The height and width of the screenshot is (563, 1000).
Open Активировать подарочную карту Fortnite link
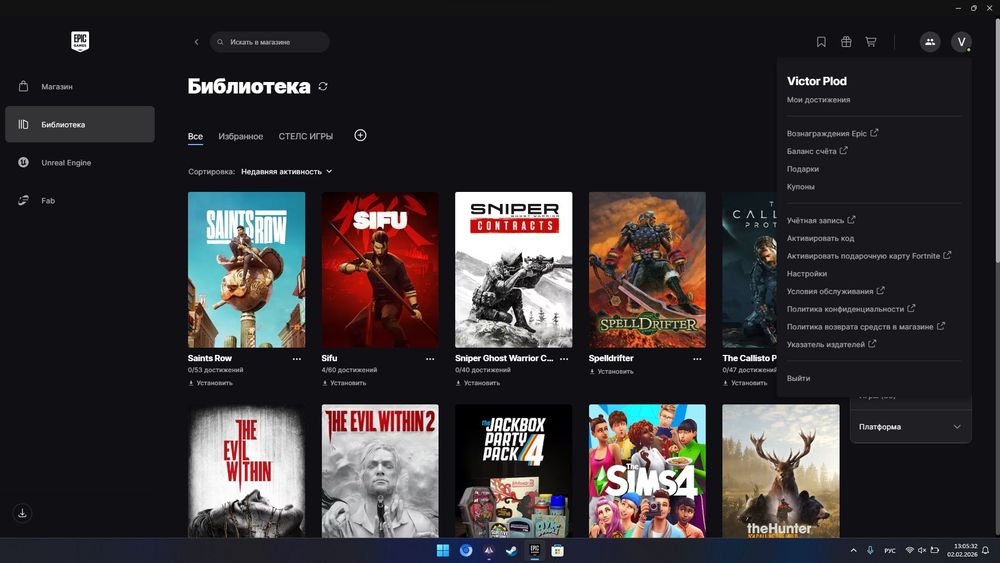[869, 256]
